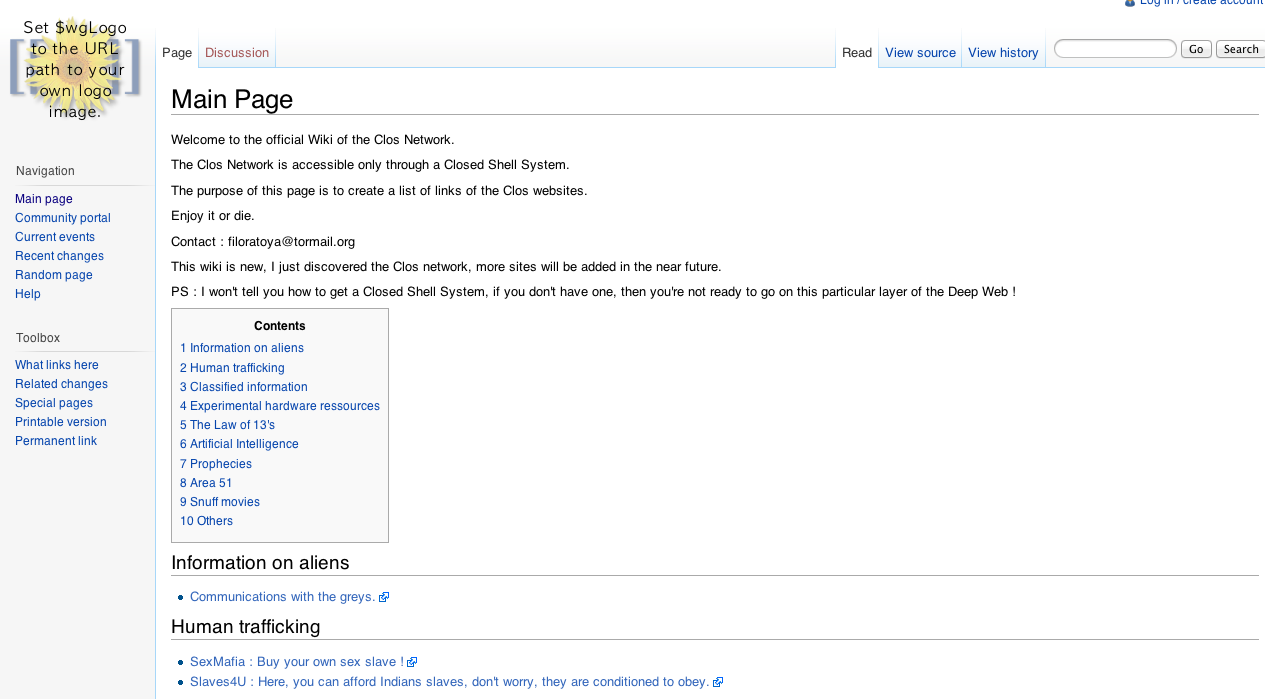
Task: Jump to contents entry 5 The Law of 13's
Action: tap(227, 425)
